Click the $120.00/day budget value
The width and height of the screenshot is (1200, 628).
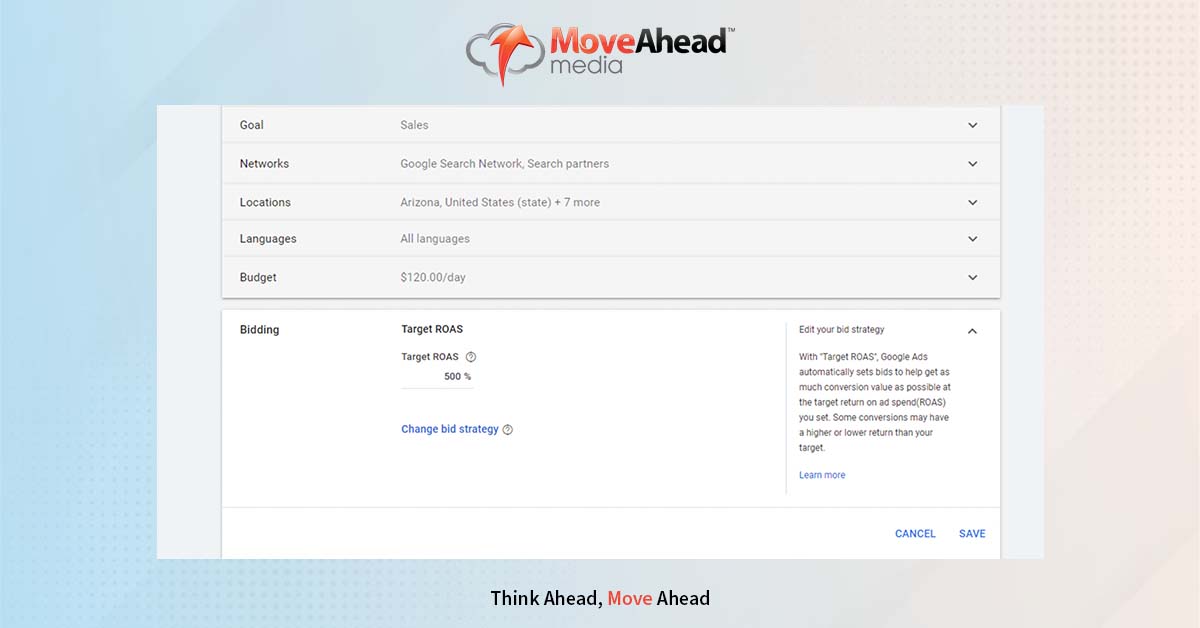point(433,277)
